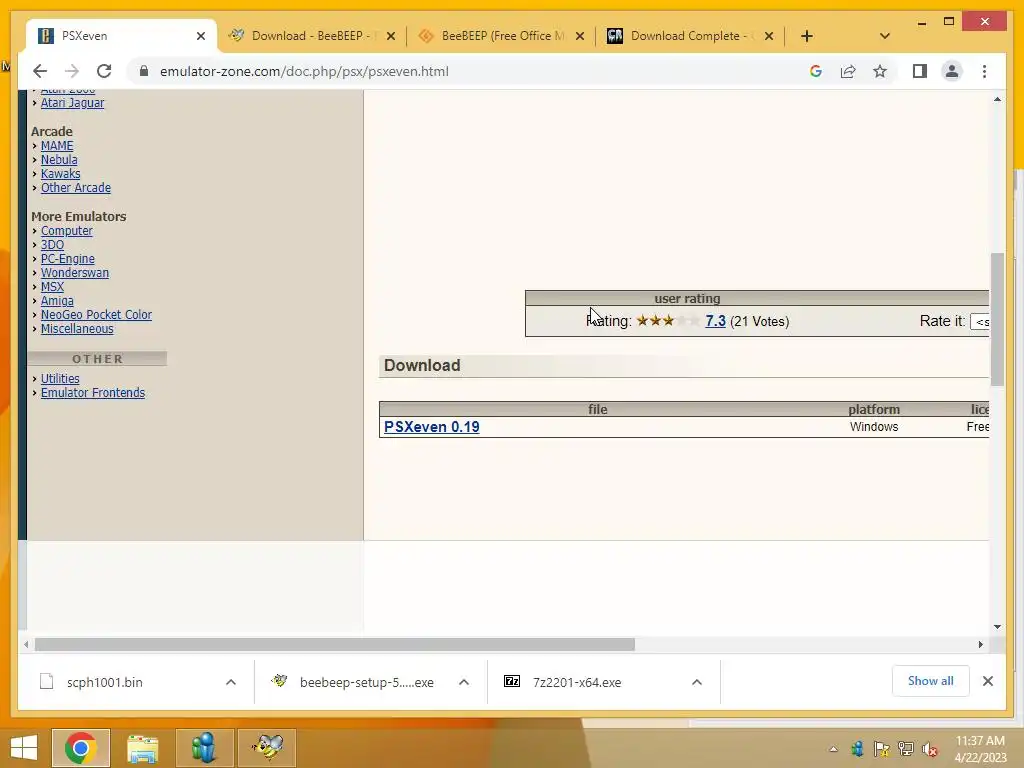Open the Emulator Frontends link
Image resolution: width=1024 pixels, height=768 pixels.
tap(93, 392)
